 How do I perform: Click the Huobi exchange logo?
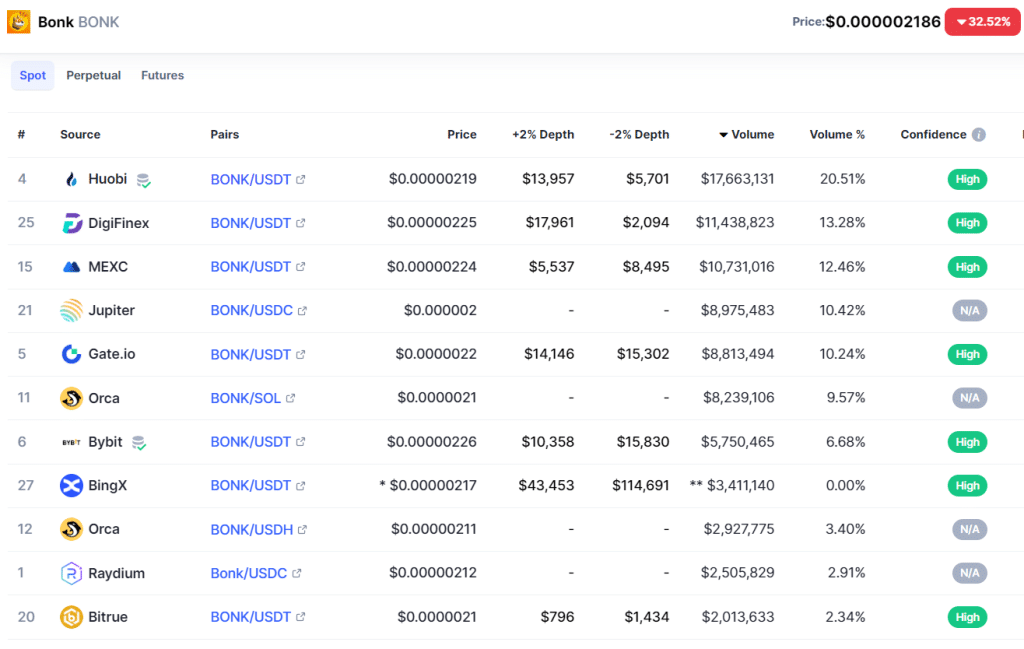click(x=71, y=179)
